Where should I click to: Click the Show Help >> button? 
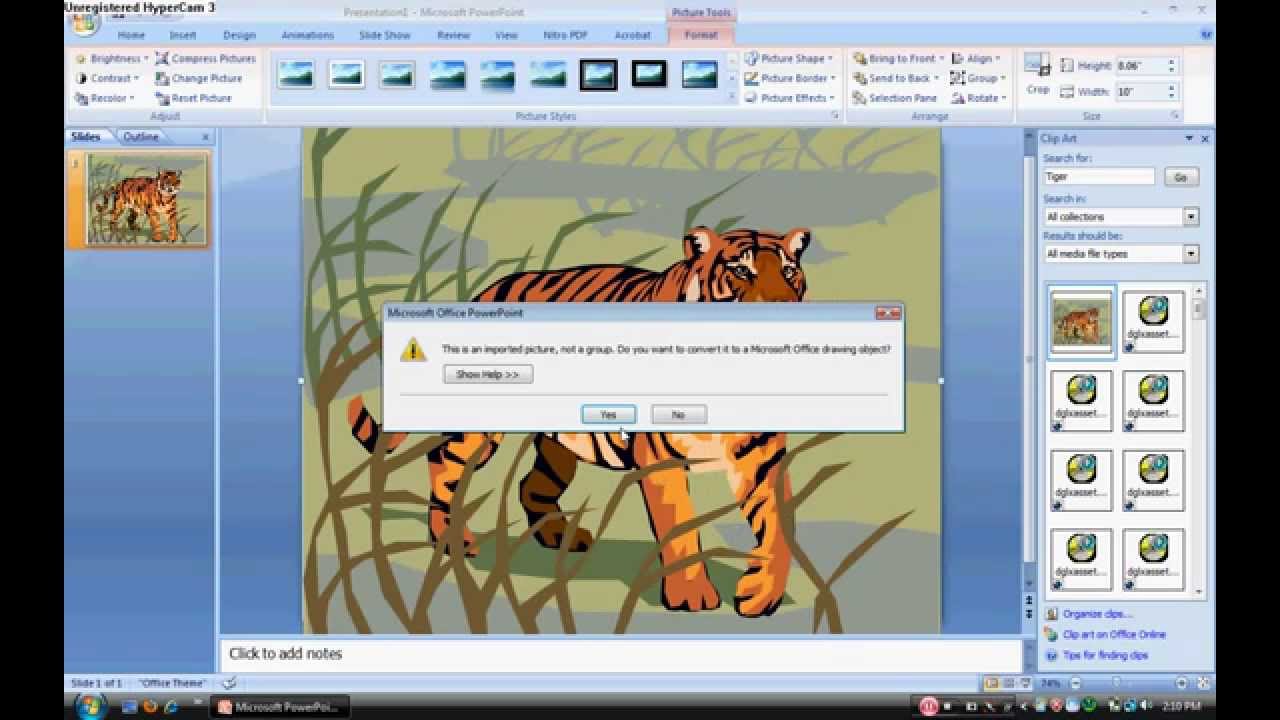(x=487, y=374)
